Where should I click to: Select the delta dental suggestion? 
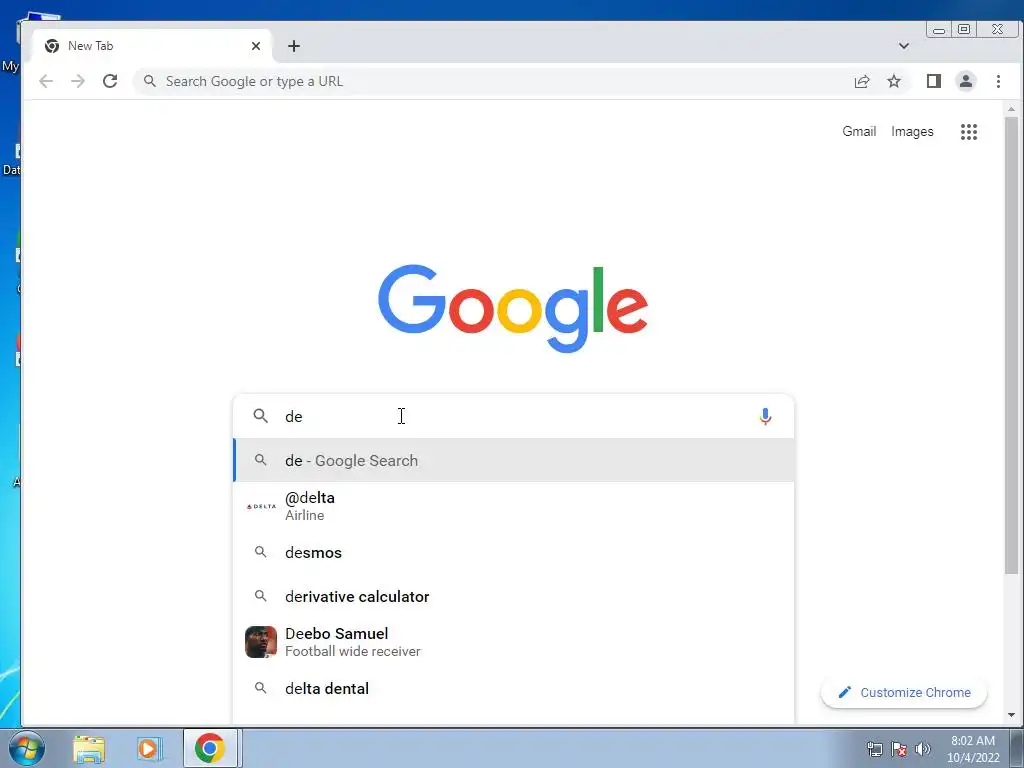coord(514,688)
